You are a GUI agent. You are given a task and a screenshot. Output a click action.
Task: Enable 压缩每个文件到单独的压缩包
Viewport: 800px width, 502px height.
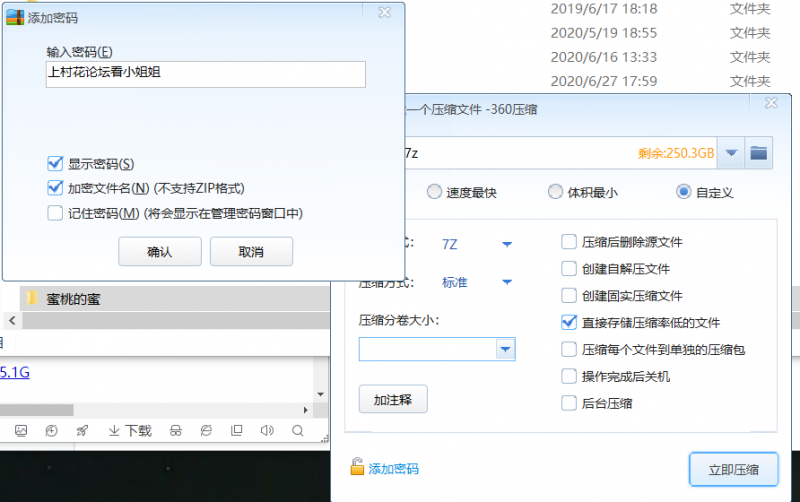point(569,349)
